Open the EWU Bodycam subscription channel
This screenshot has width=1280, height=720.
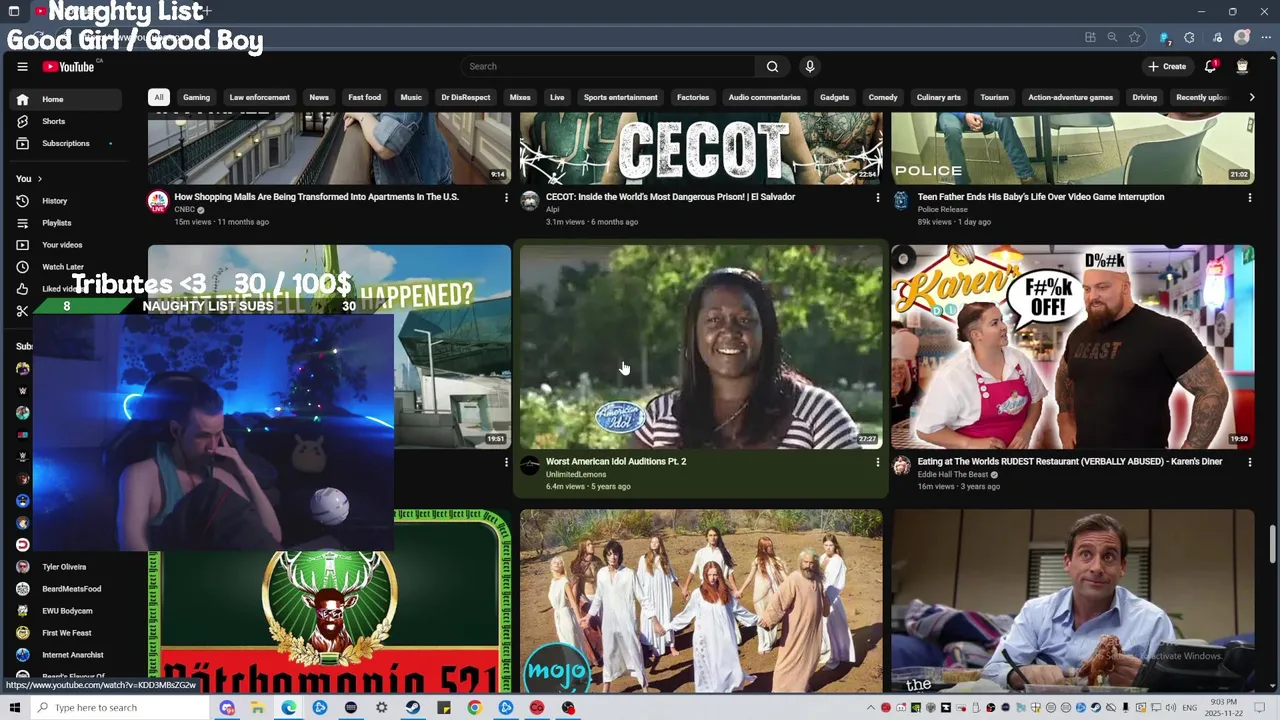click(65, 611)
